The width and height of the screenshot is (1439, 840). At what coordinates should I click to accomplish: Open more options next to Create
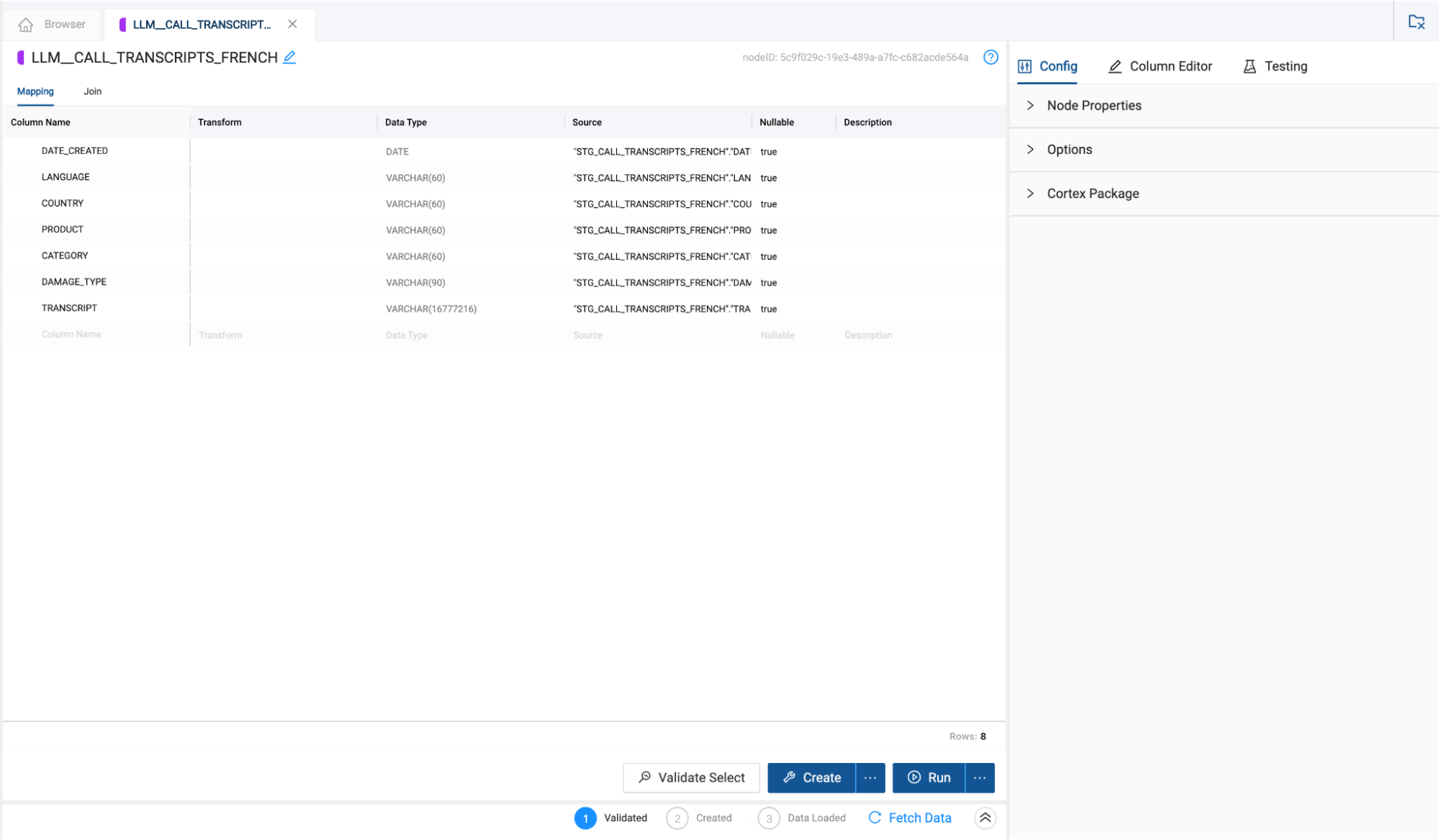point(870,777)
